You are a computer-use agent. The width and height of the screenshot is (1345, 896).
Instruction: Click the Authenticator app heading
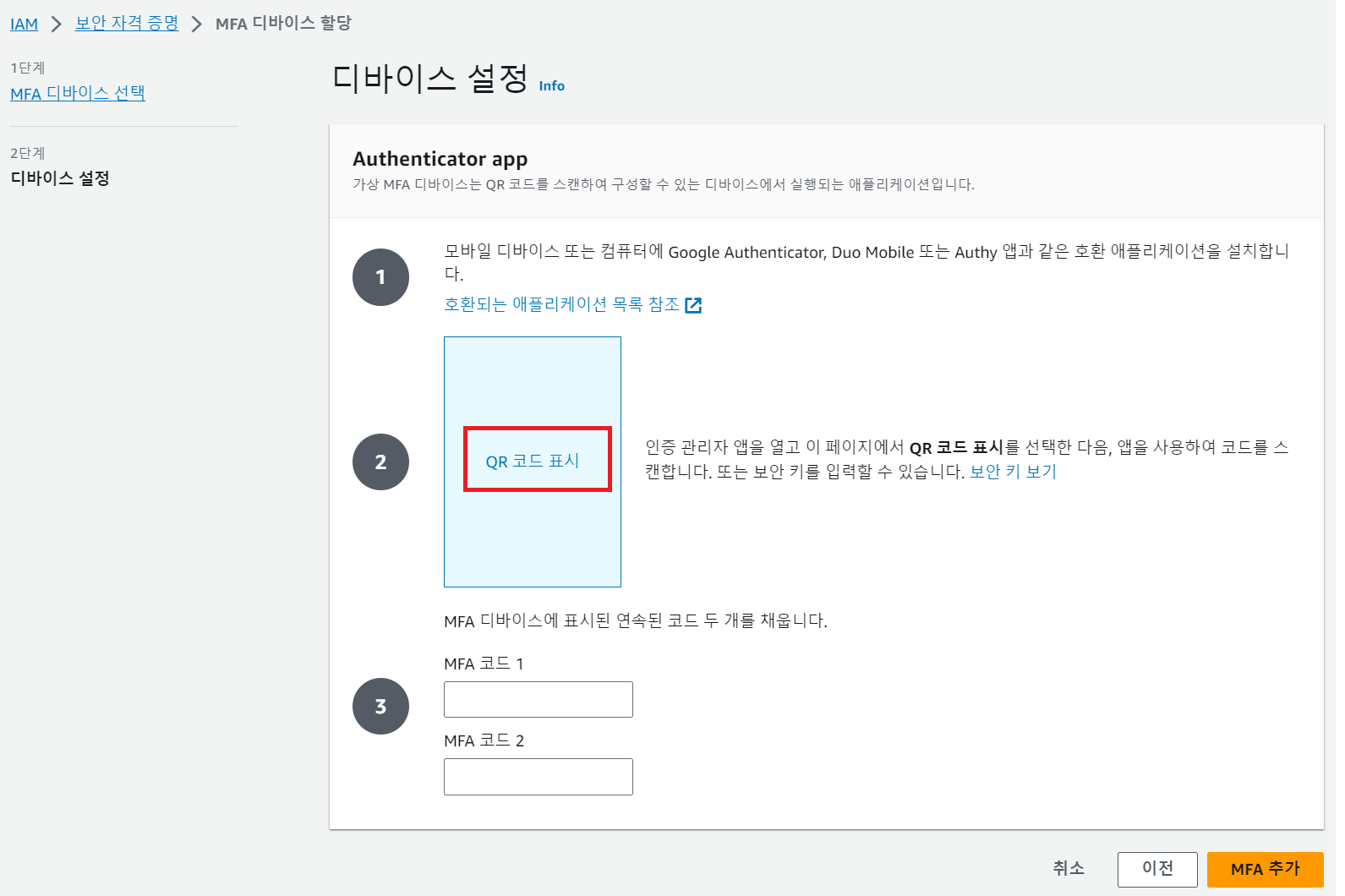[440, 159]
